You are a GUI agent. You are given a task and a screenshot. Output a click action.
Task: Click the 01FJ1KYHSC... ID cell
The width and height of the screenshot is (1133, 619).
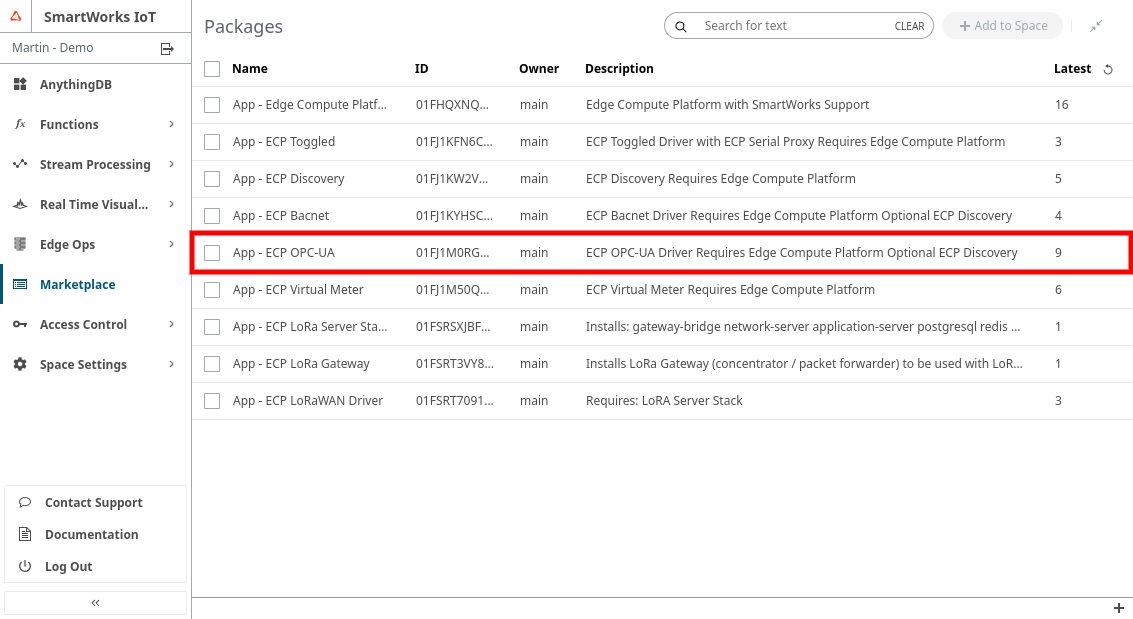point(454,215)
